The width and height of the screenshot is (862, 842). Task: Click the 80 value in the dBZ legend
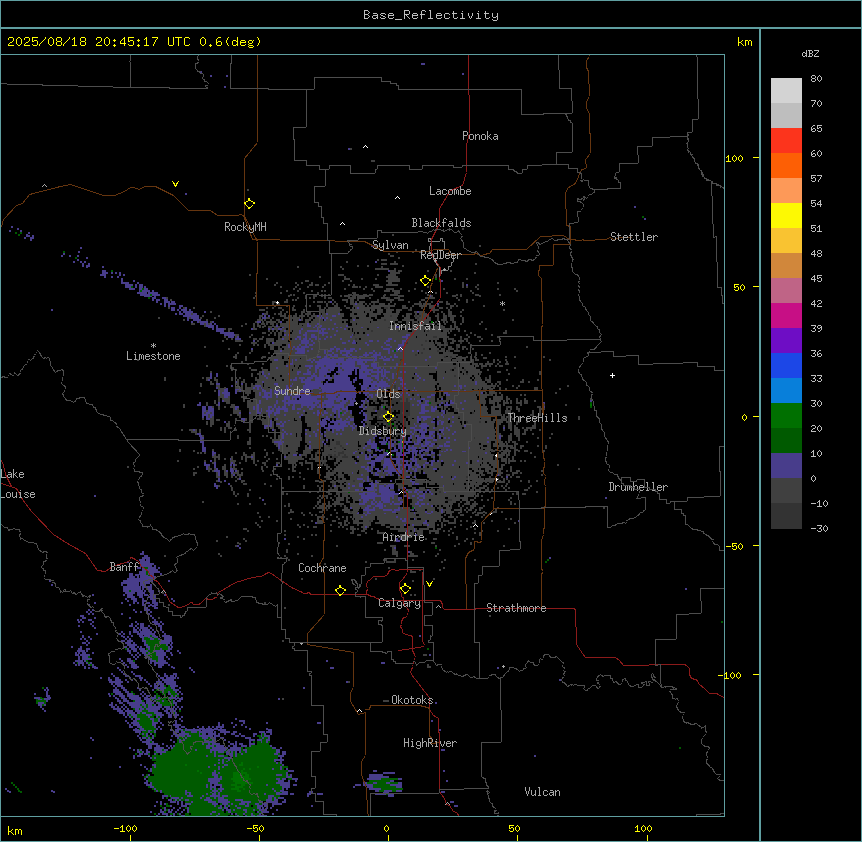pos(816,79)
